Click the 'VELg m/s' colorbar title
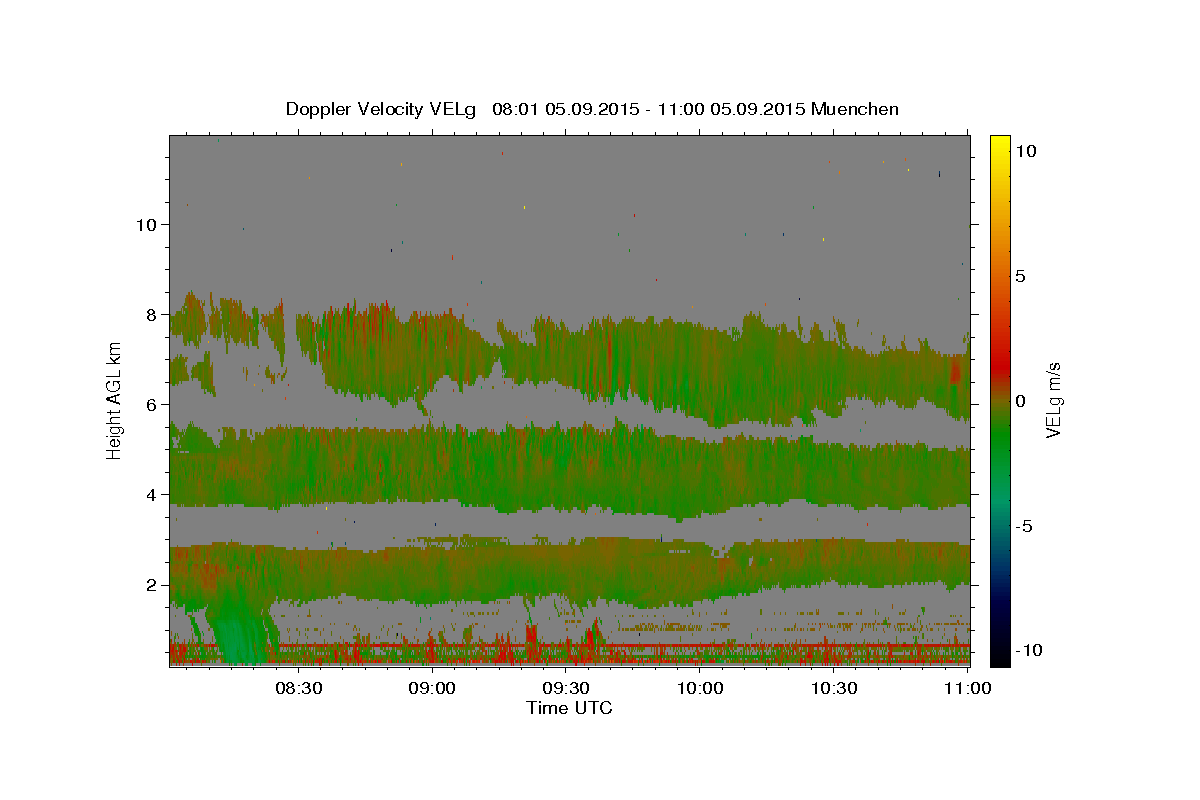 [x=1054, y=400]
